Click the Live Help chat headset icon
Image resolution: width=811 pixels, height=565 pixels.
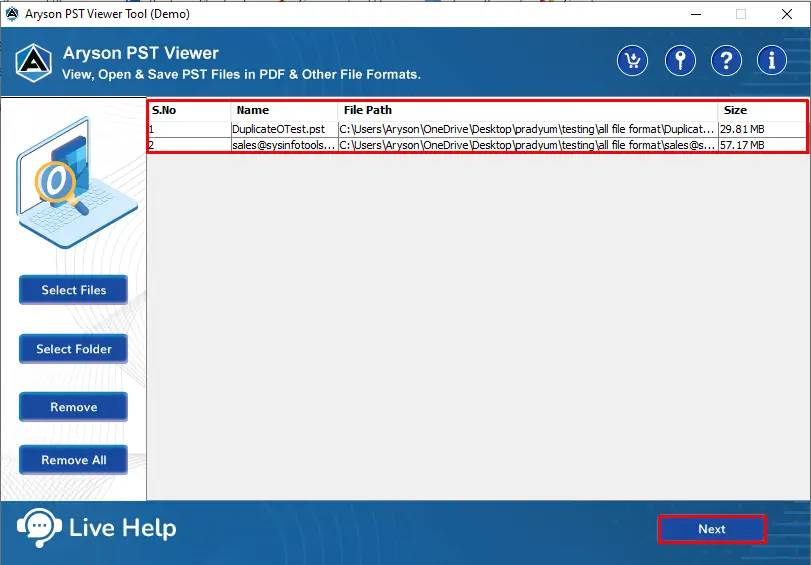point(39,528)
